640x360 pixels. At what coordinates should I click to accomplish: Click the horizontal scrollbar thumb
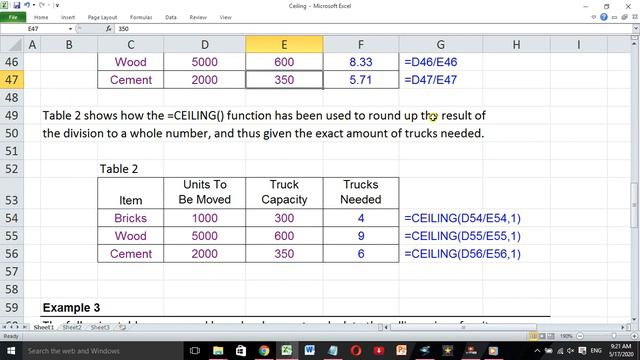point(463,327)
